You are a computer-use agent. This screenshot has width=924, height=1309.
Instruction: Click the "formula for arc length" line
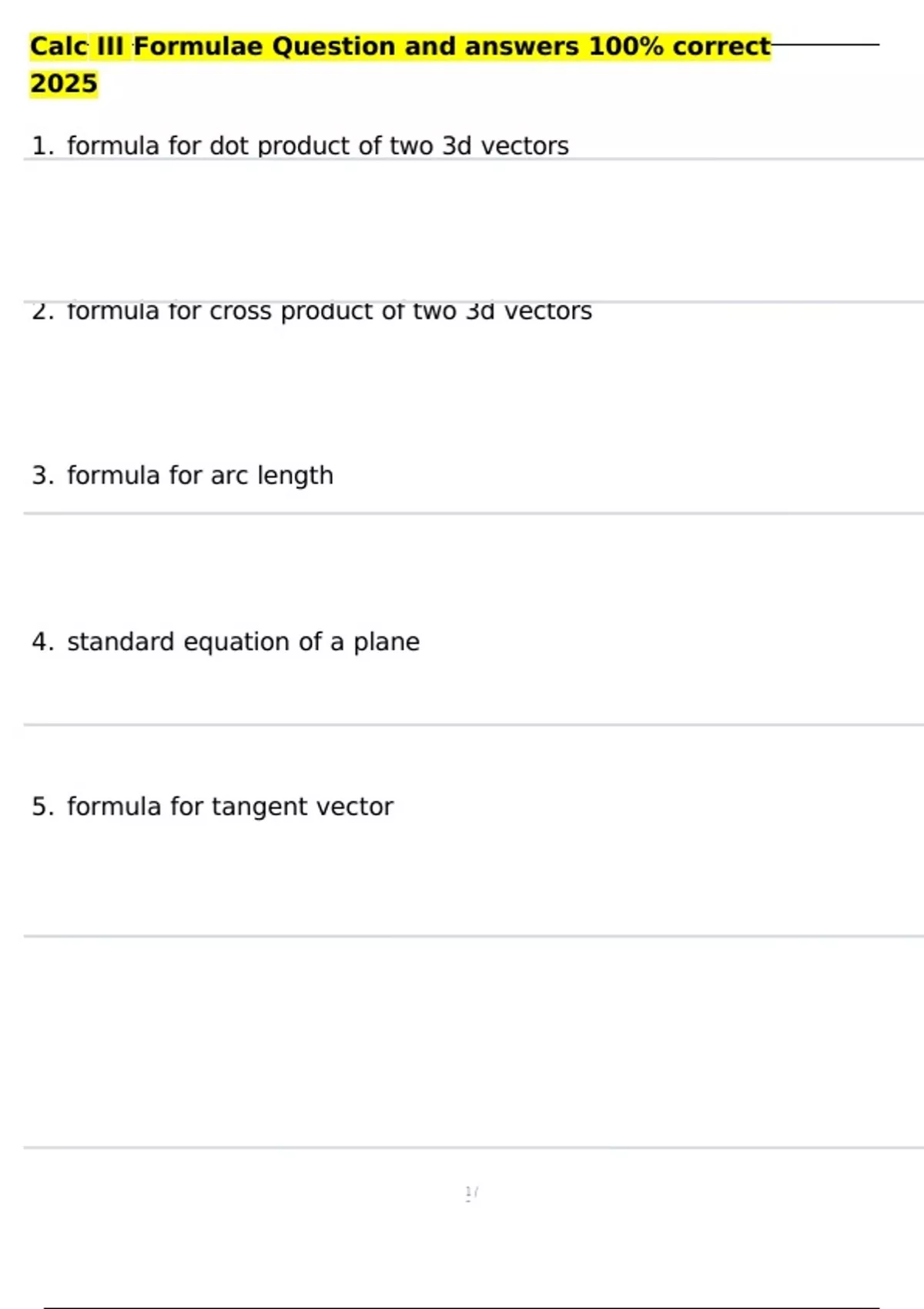coord(200,476)
